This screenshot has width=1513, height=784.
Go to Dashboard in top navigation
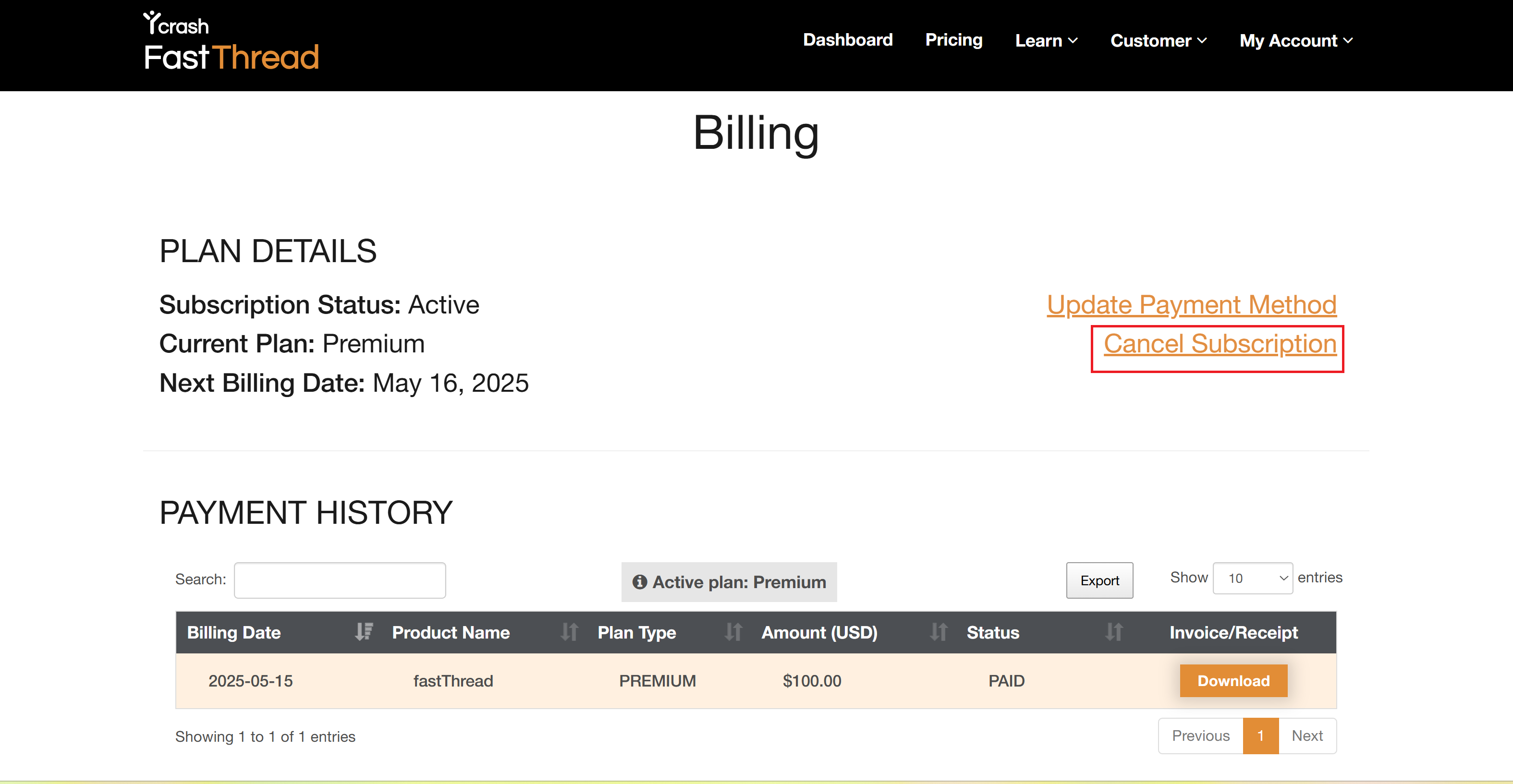pyautogui.click(x=848, y=40)
